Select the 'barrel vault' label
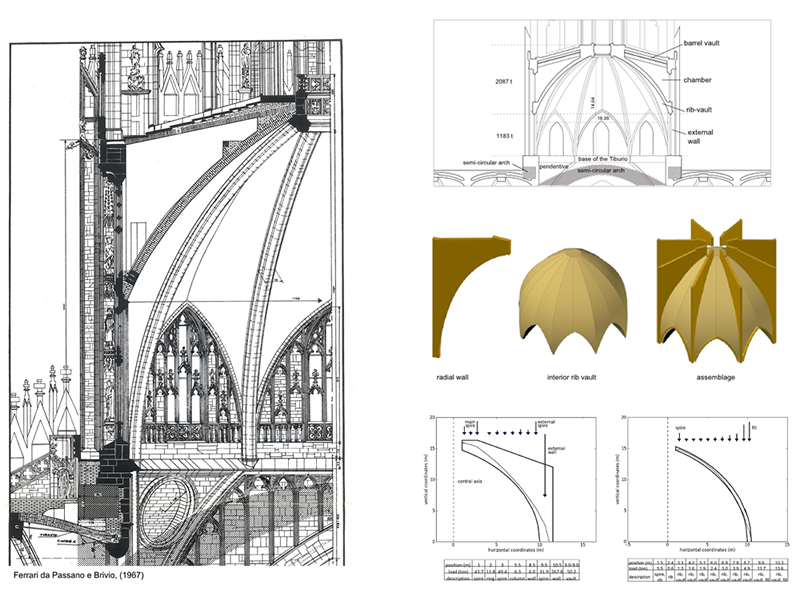800x600 pixels. click(702, 43)
